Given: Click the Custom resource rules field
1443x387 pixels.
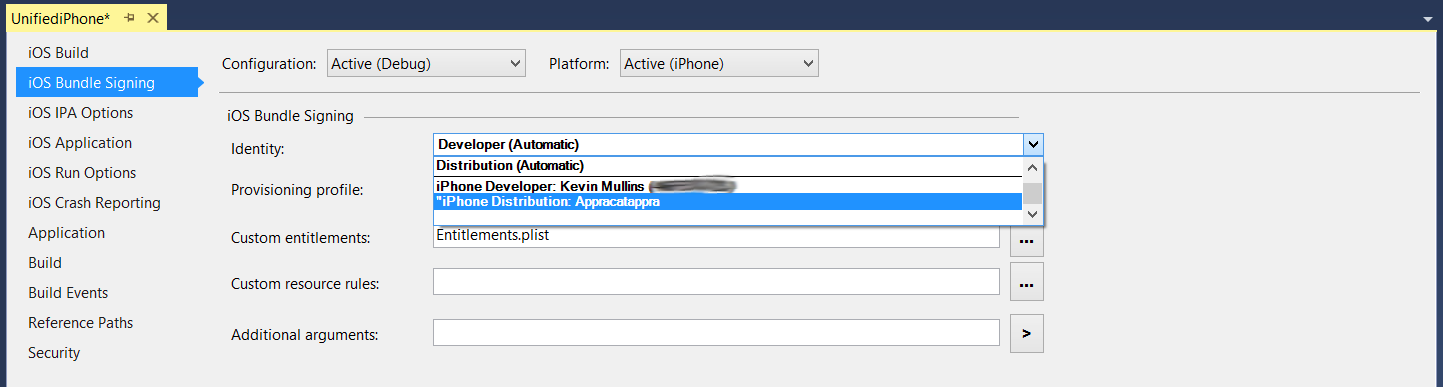Looking at the screenshot, I should 716,282.
